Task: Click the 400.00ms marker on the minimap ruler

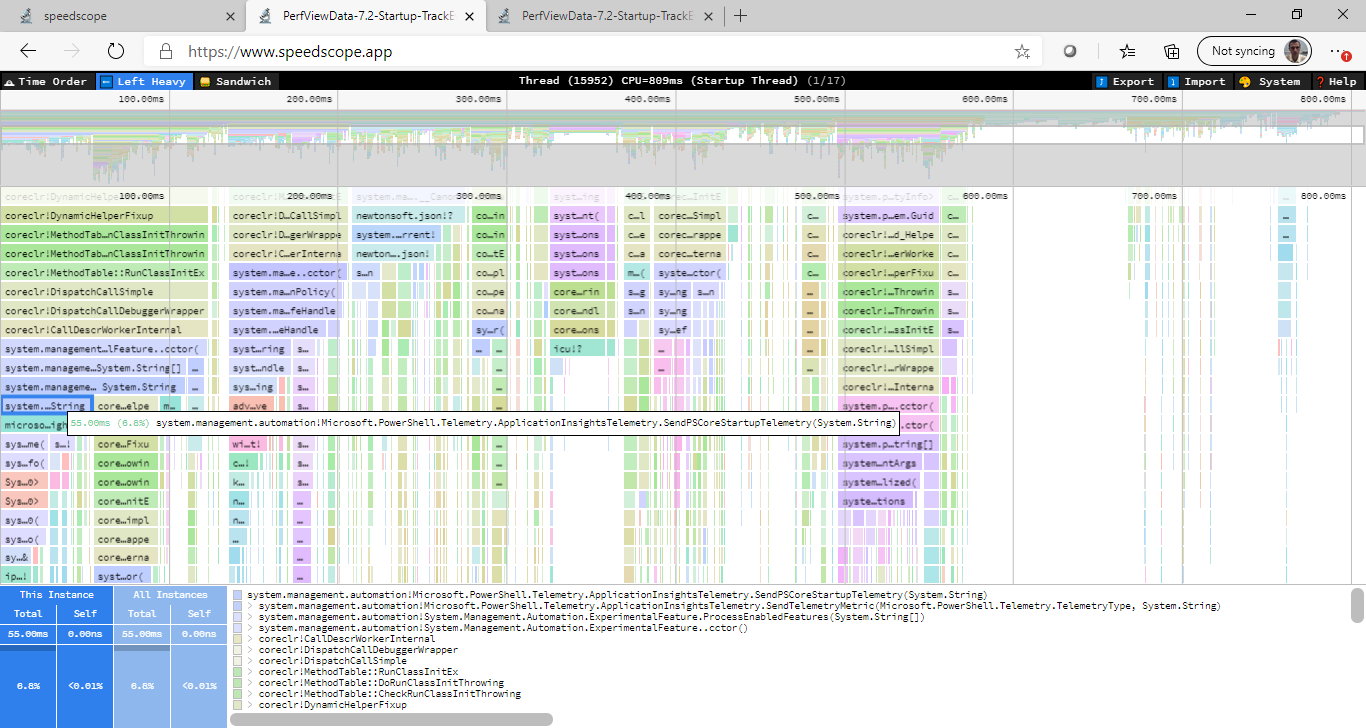Action: tap(648, 99)
